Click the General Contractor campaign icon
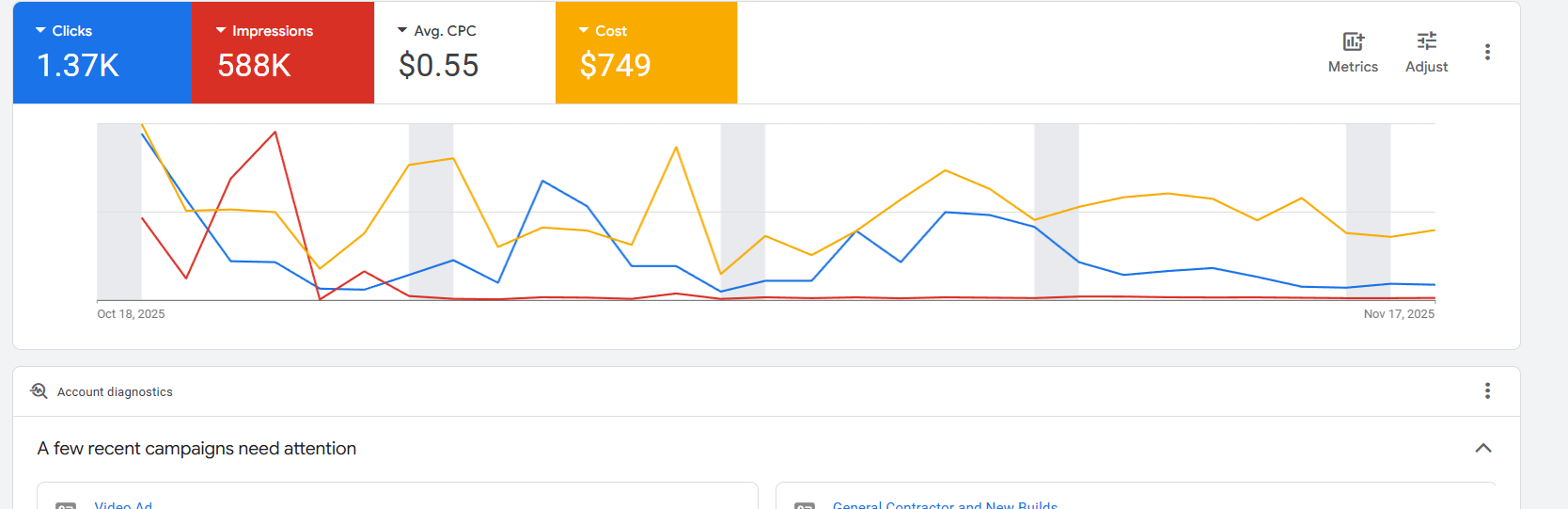Screen dimensions: 1568x509 click(x=805, y=505)
